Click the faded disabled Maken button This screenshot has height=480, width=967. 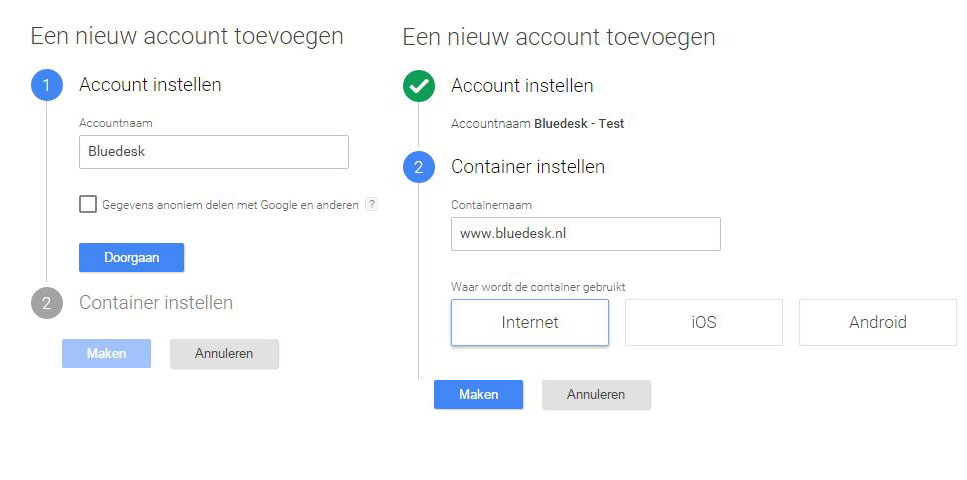(106, 353)
